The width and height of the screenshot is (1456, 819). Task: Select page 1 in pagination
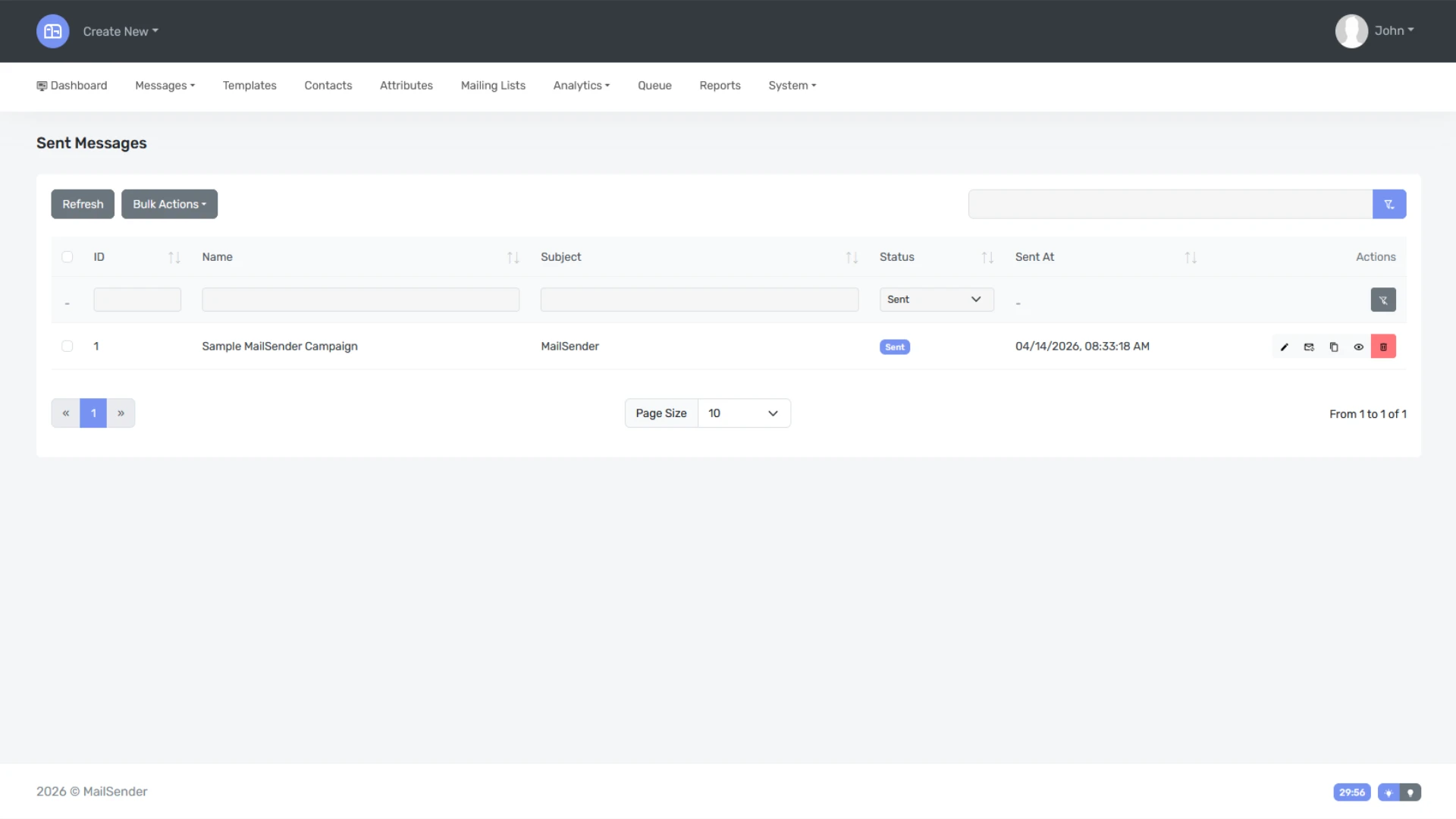click(93, 413)
